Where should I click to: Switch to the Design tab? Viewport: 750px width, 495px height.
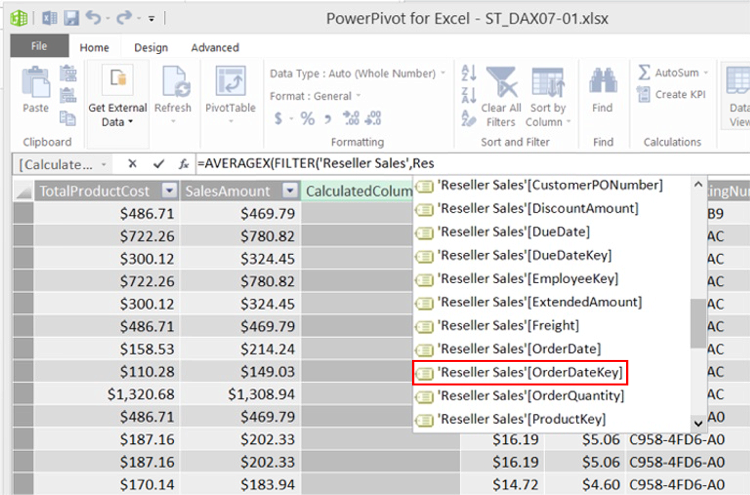point(151,47)
